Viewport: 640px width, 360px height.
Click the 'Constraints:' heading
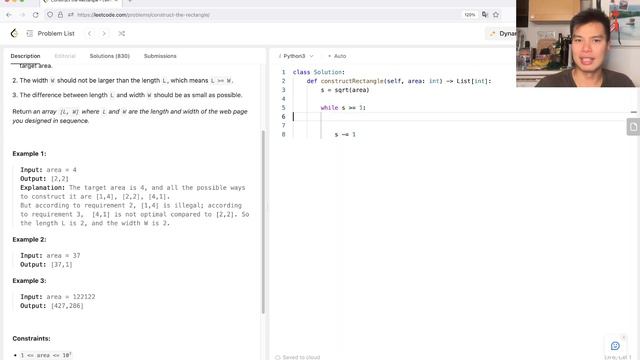31,338
